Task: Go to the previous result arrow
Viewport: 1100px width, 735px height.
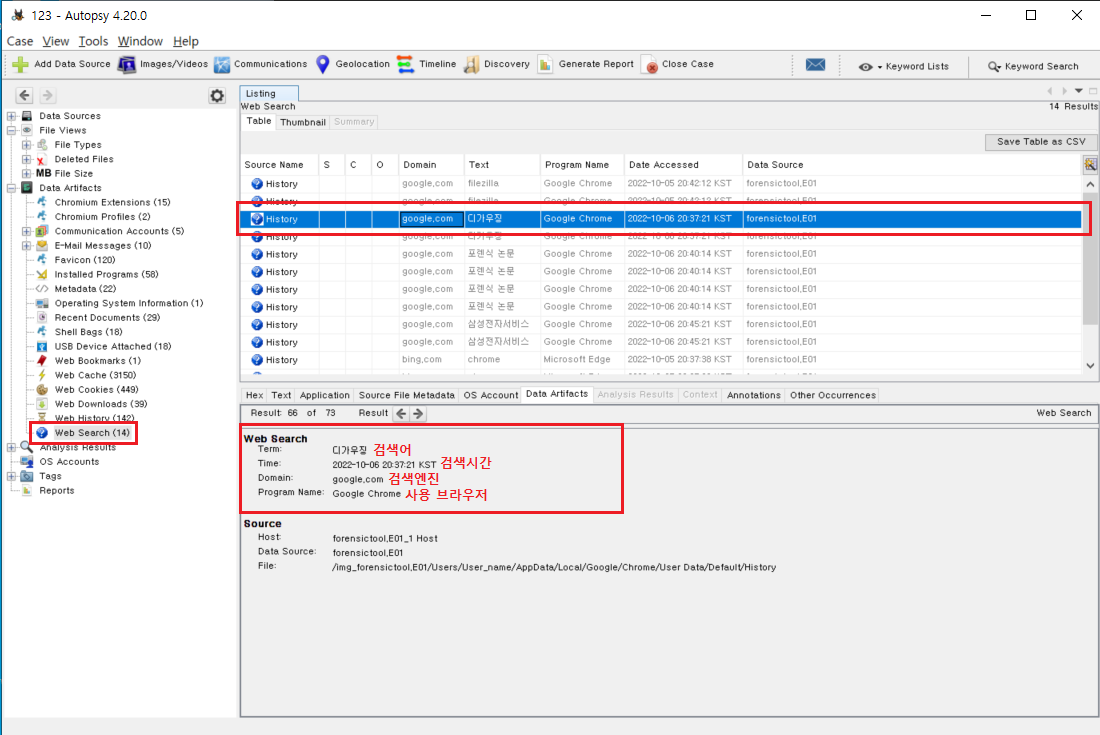Action: (401, 414)
